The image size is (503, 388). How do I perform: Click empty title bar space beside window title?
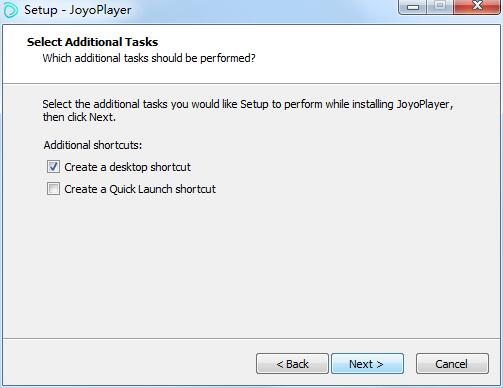(x=263, y=10)
